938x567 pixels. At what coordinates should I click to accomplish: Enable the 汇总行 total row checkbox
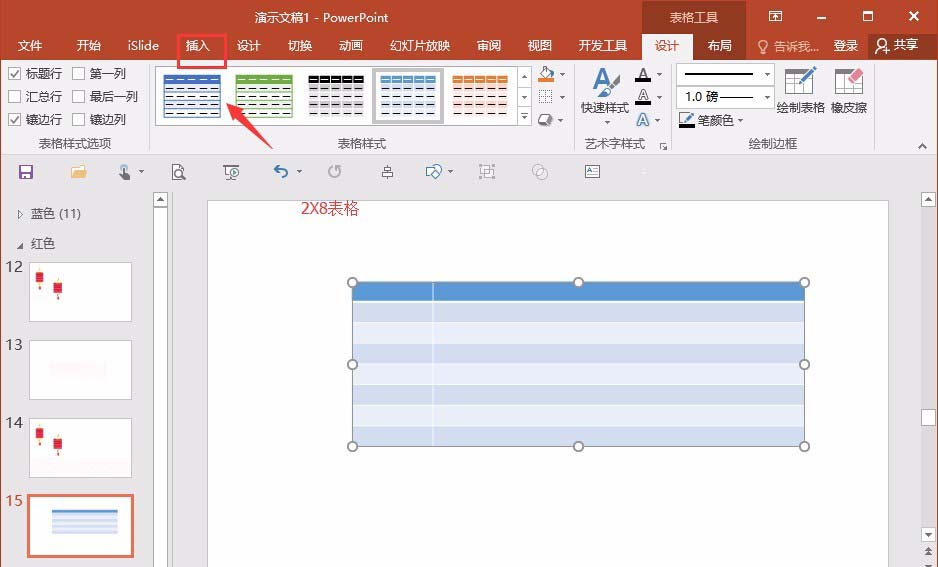15,97
